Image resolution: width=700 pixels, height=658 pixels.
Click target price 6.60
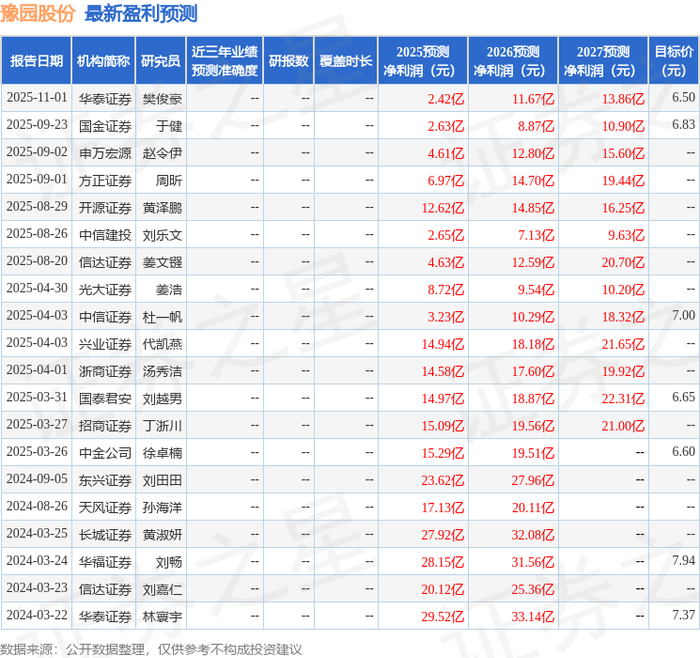[683, 451]
